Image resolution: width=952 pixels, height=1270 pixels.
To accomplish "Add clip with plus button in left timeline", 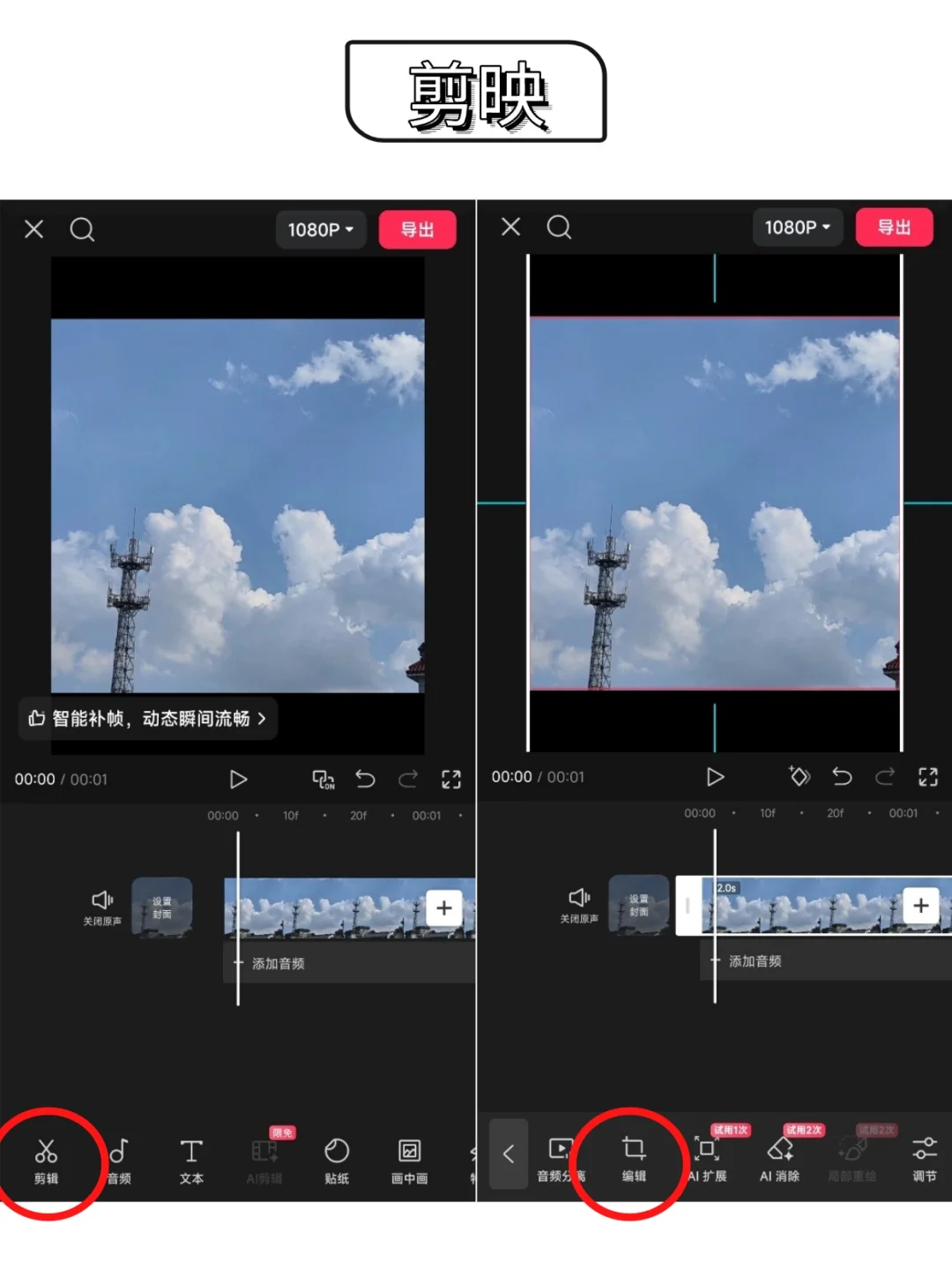I will point(444,908).
